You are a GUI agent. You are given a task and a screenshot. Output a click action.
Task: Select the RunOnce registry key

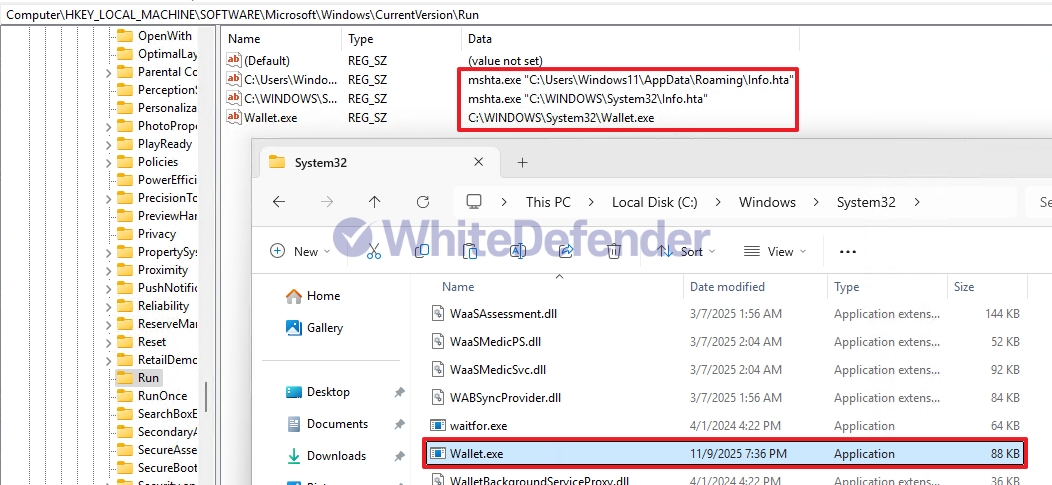click(x=162, y=396)
